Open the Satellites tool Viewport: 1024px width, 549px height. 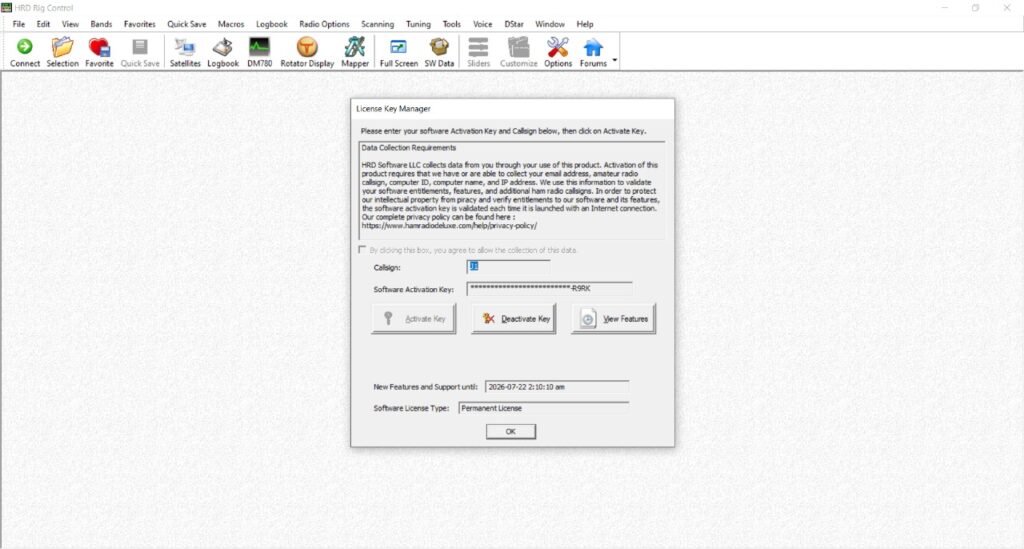click(185, 52)
